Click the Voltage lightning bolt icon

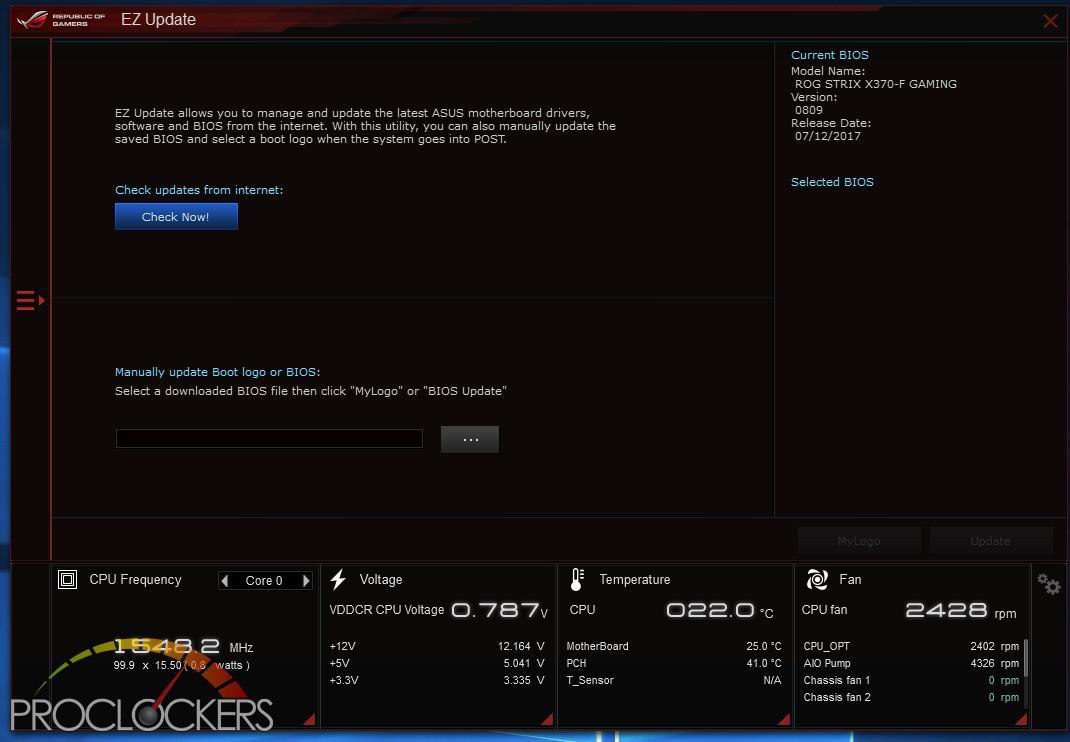click(338, 580)
